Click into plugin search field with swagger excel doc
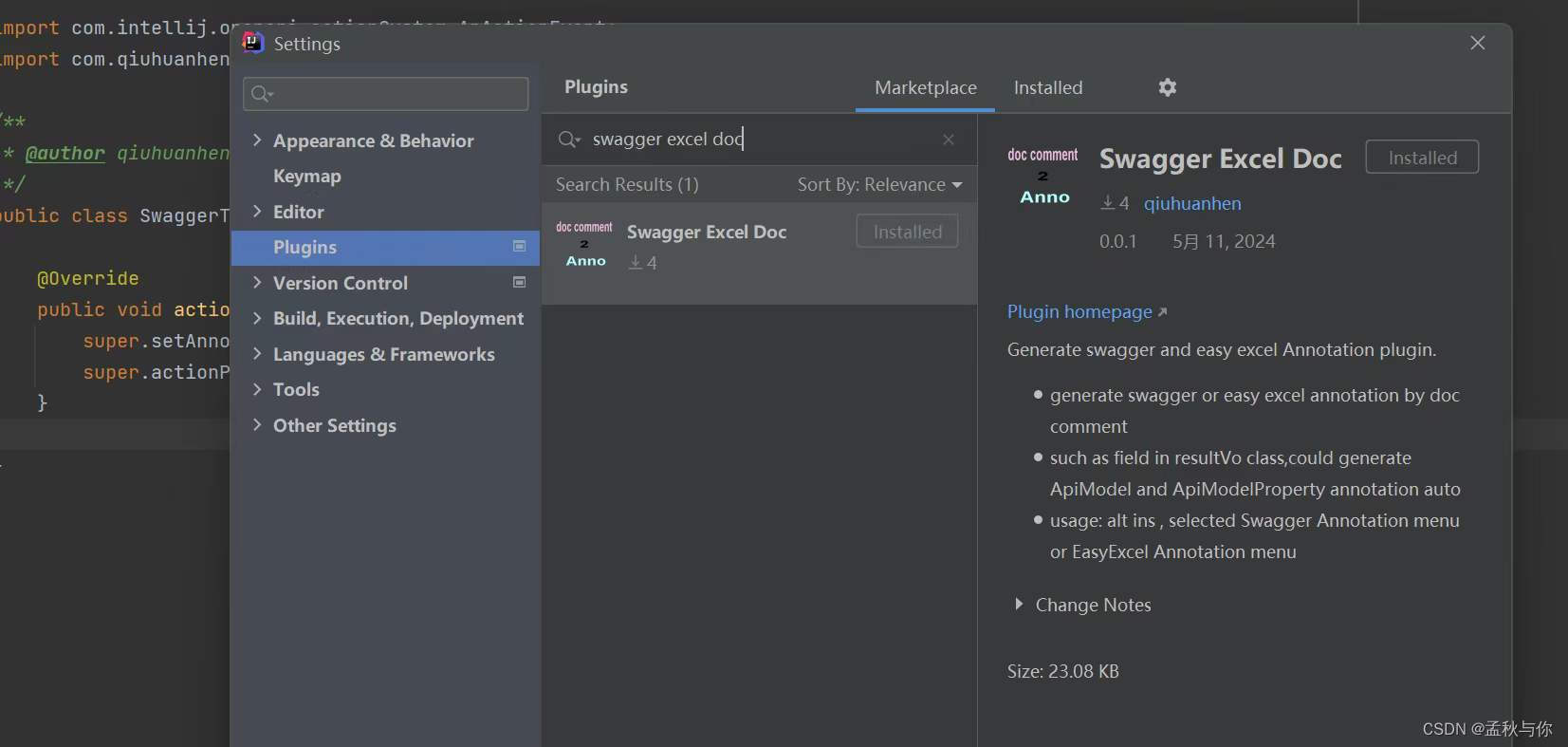The height and width of the screenshot is (747, 1568). pos(759,140)
